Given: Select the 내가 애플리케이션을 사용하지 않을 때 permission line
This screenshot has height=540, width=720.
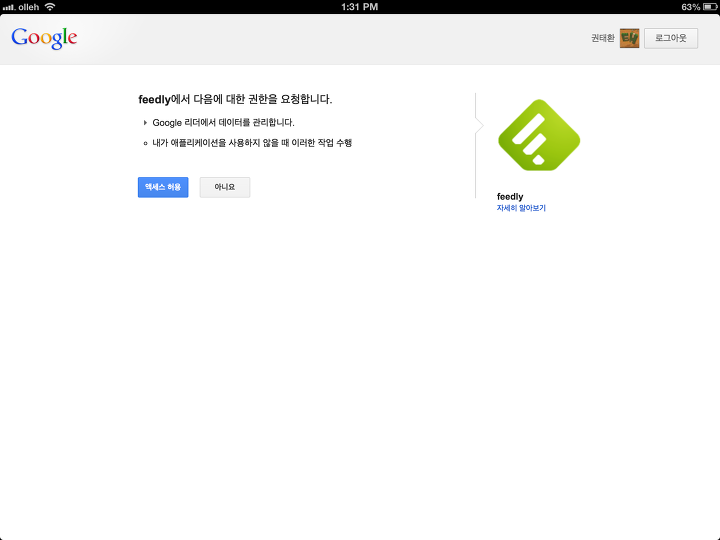Looking at the screenshot, I should pos(252,143).
